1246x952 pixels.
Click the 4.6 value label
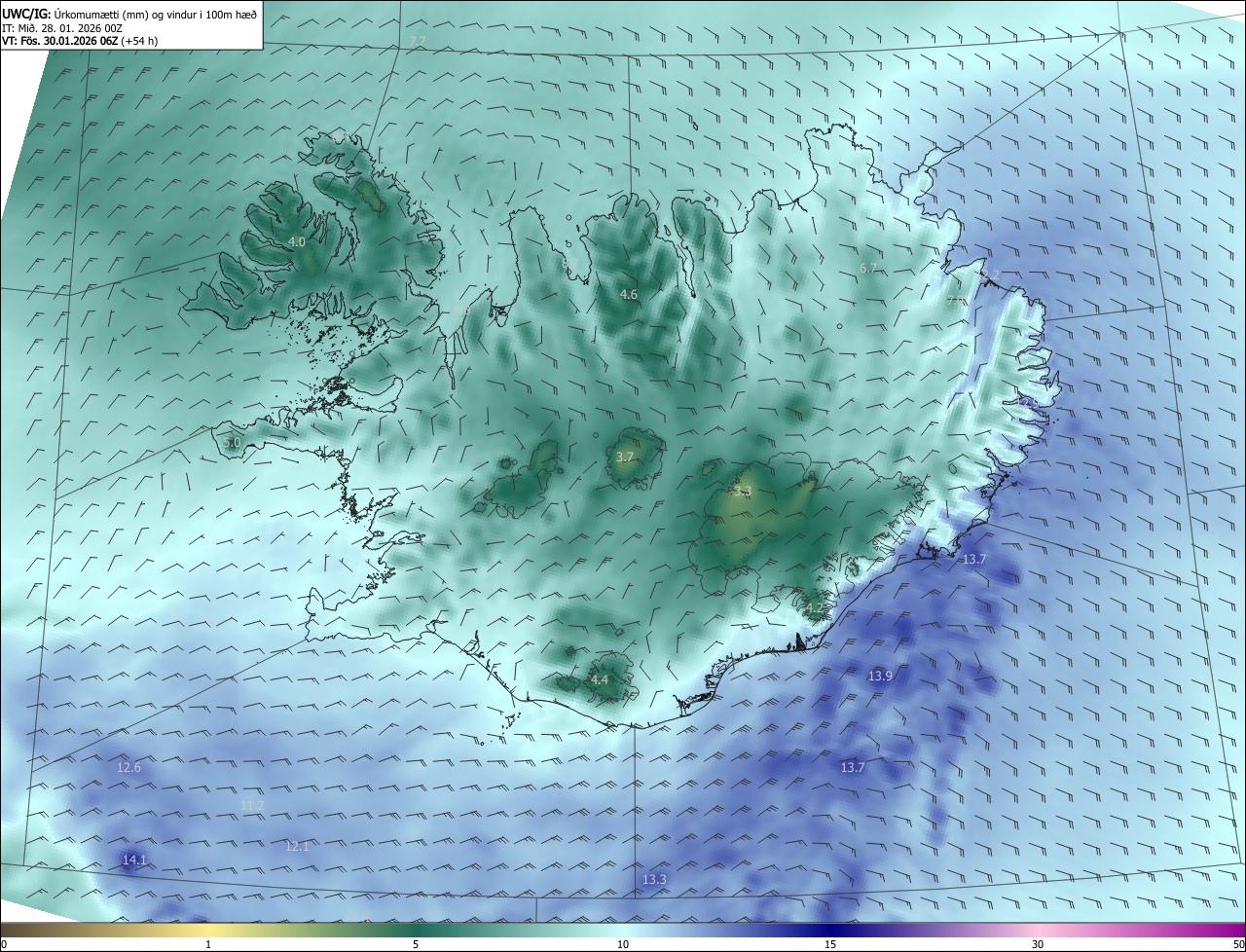[x=629, y=294]
